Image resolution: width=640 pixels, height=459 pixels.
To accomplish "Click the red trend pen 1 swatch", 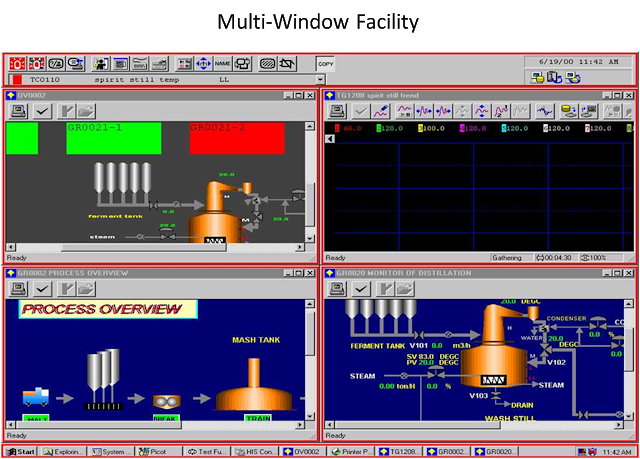I will (336, 128).
